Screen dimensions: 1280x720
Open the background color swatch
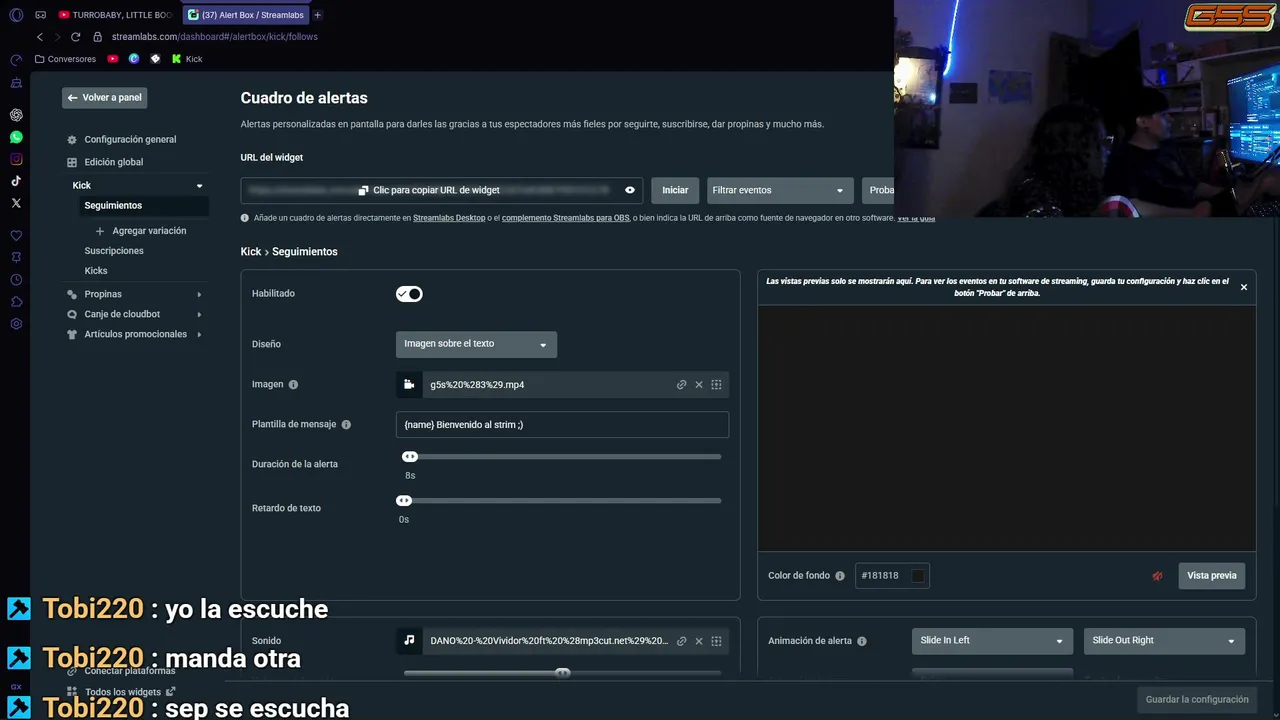click(918, 576)
